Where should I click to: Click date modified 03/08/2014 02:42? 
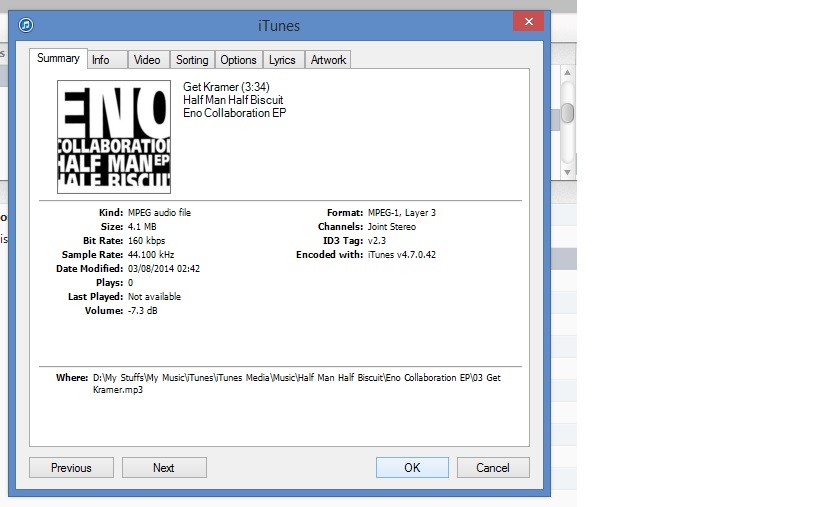[x=163, y=269]
